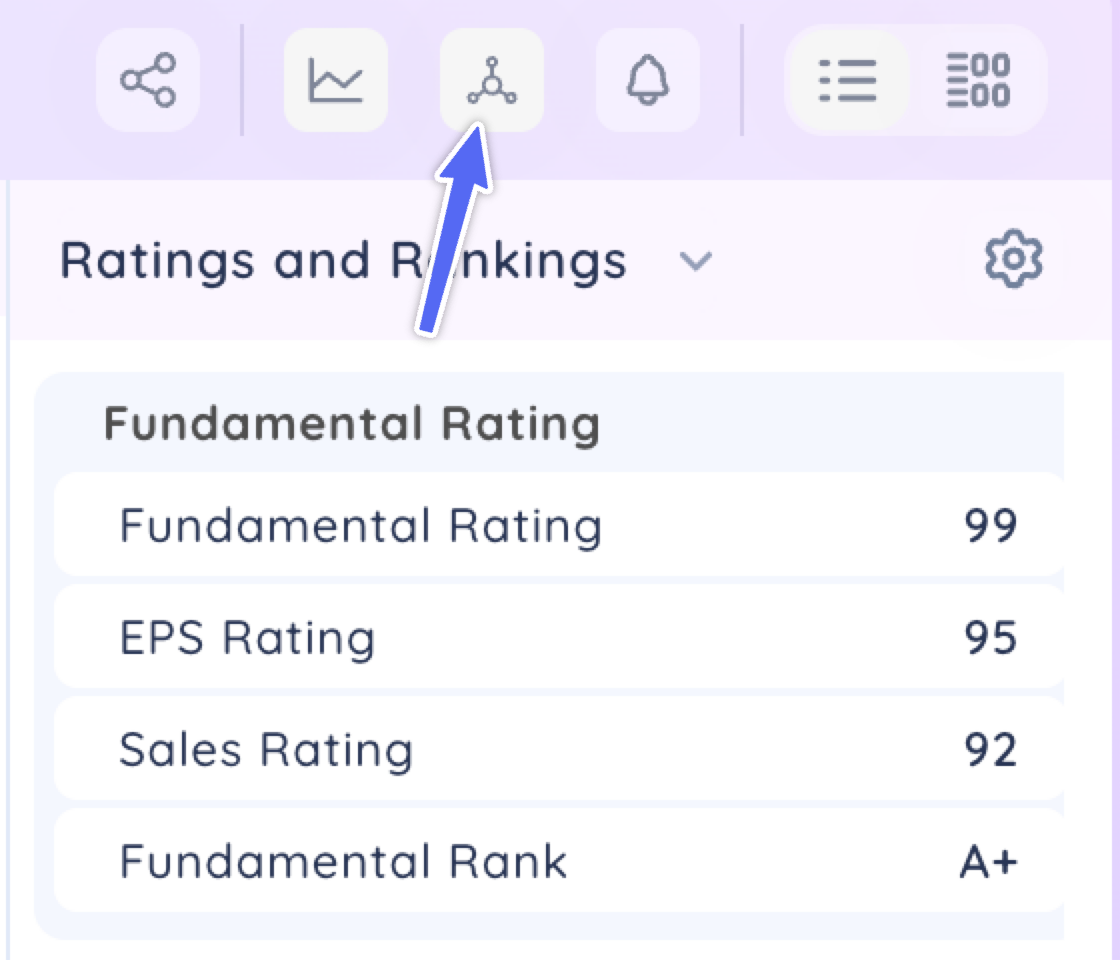Viewport: 1120px width, 960px height.
Task: Click the EPS Rating label text
Action: (247, 638)
